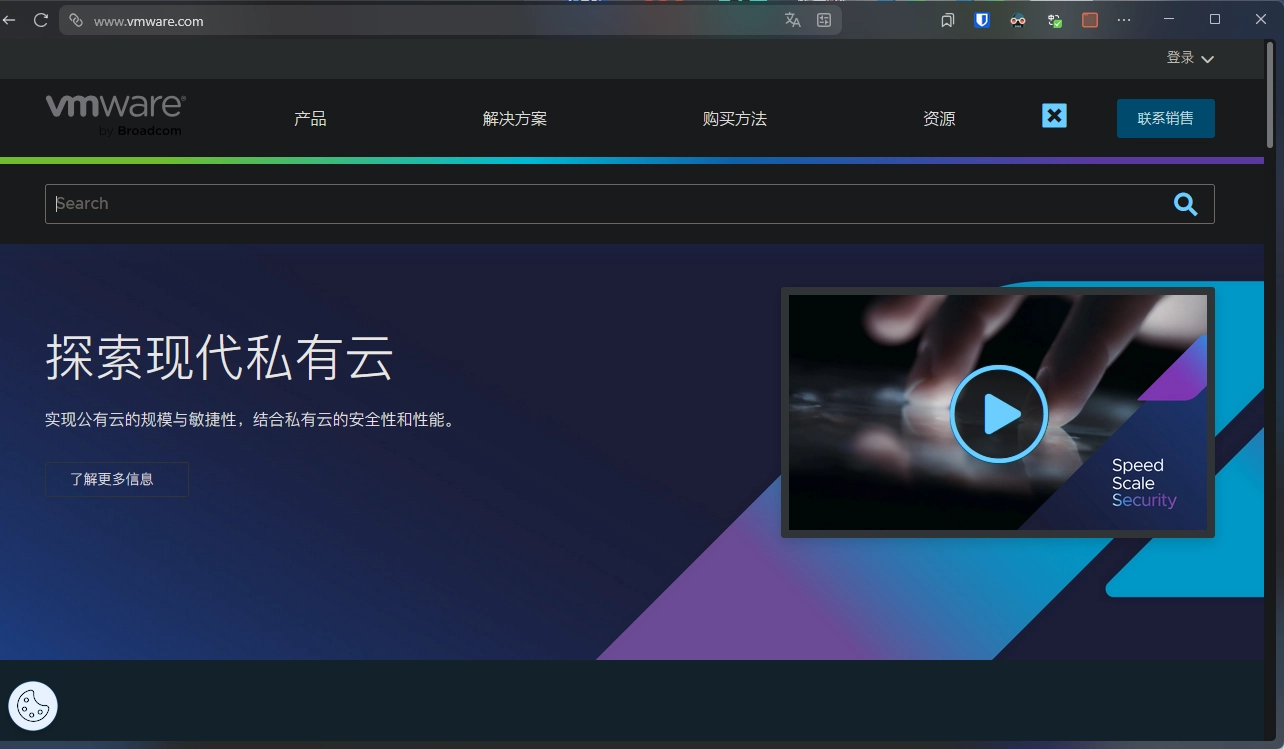
Task: Open the 产品 menu
Action: click(x=310, y=119)
